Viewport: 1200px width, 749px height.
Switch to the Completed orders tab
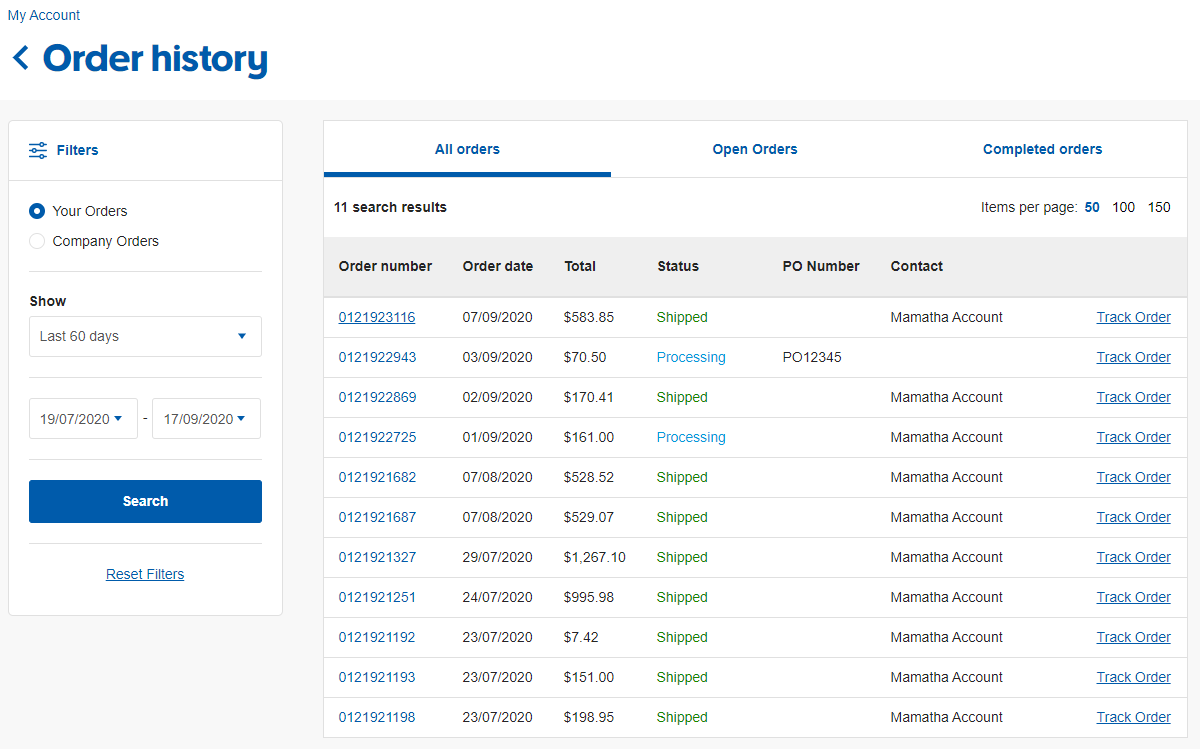(1042, 149)
